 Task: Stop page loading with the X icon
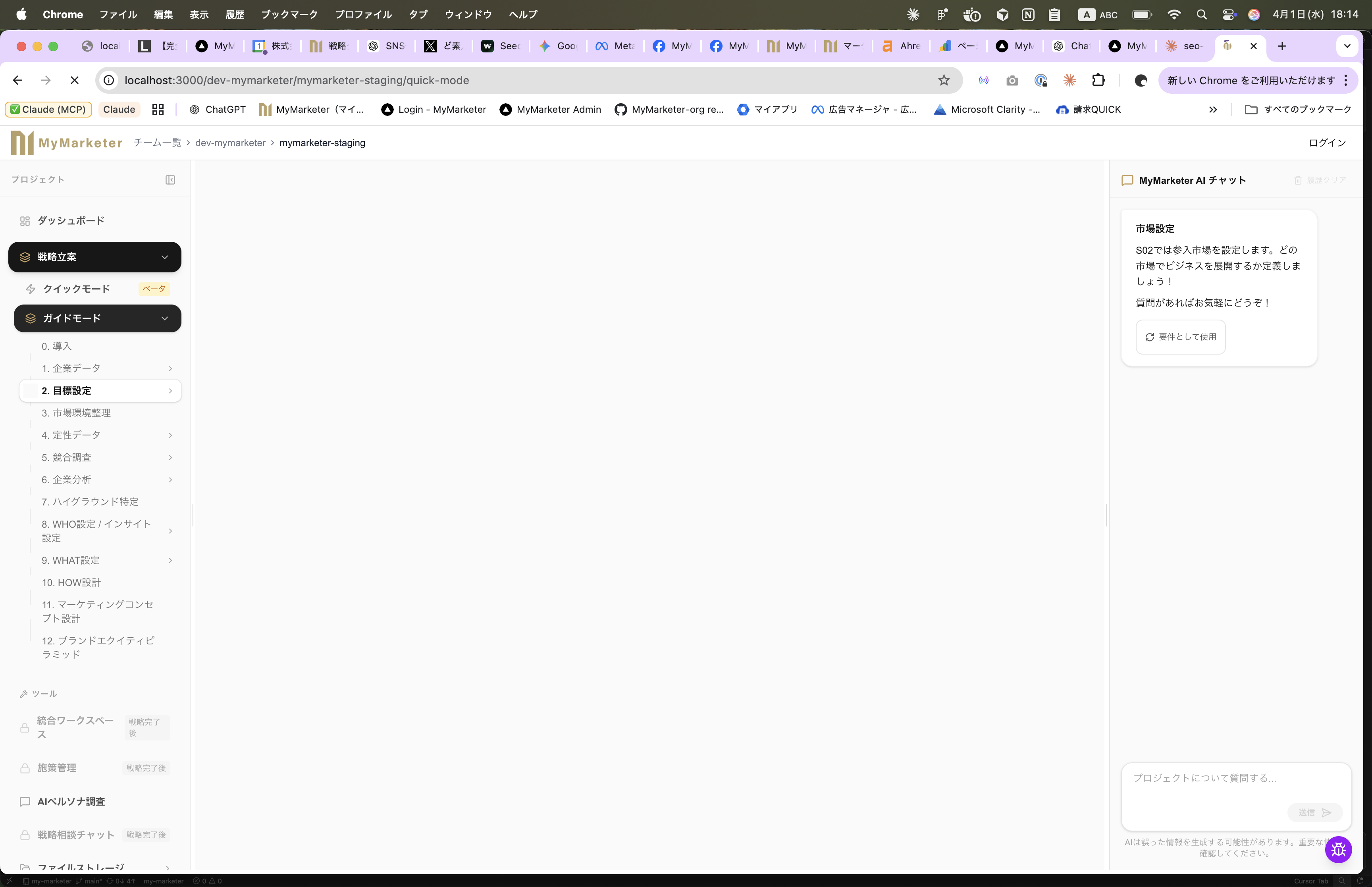coord(74,80)
